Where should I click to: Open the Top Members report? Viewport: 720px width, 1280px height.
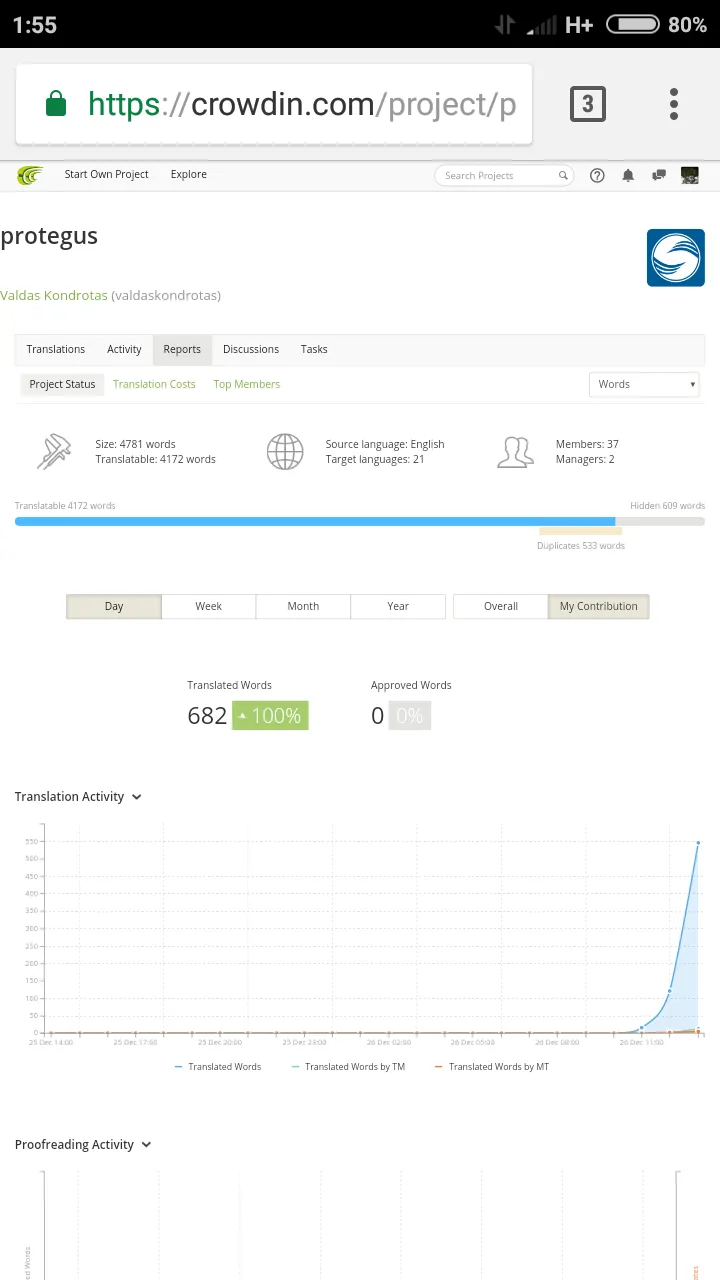coord(247,384)
